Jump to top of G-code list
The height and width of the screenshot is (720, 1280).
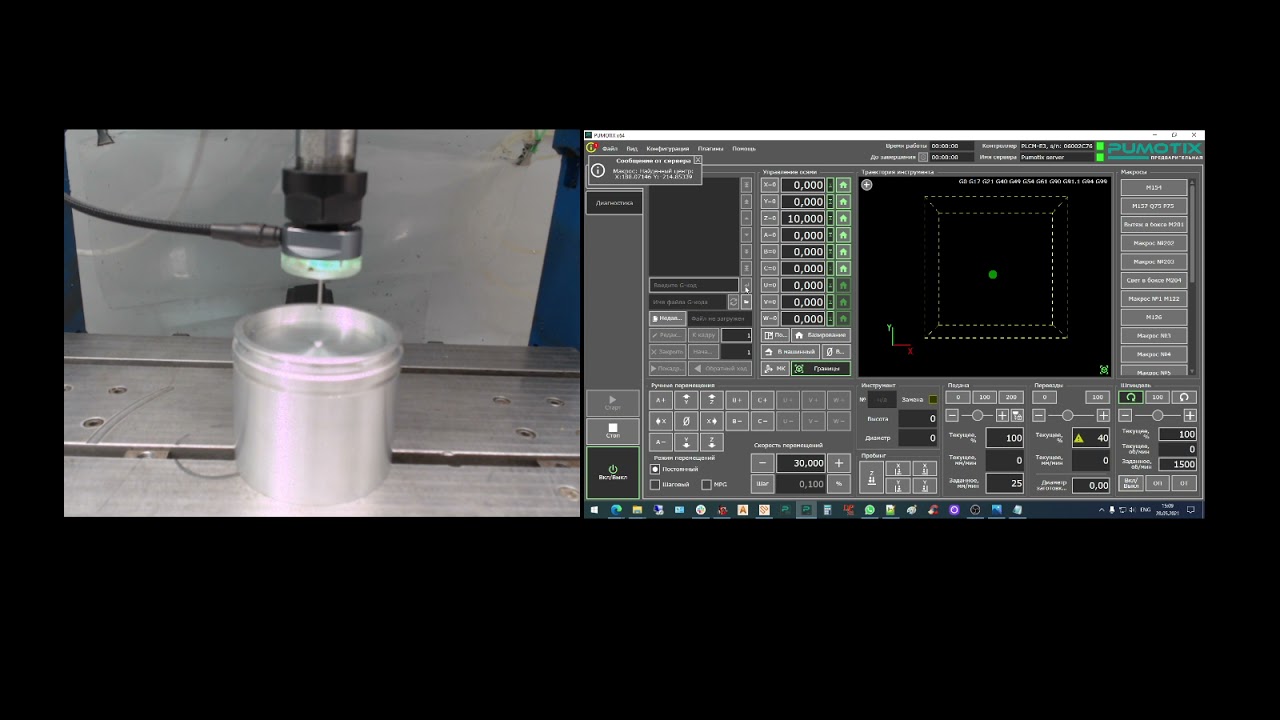[x=746, y=185]
